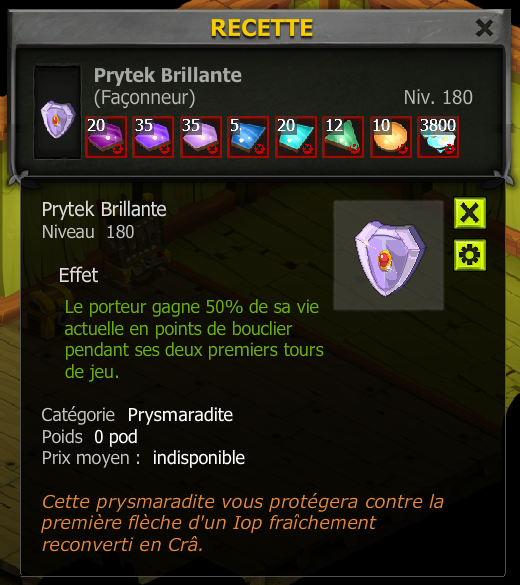
Task: Click the green triangular crystal ingredient (12)
Action: pyautogui.click(x=343, y=137)
